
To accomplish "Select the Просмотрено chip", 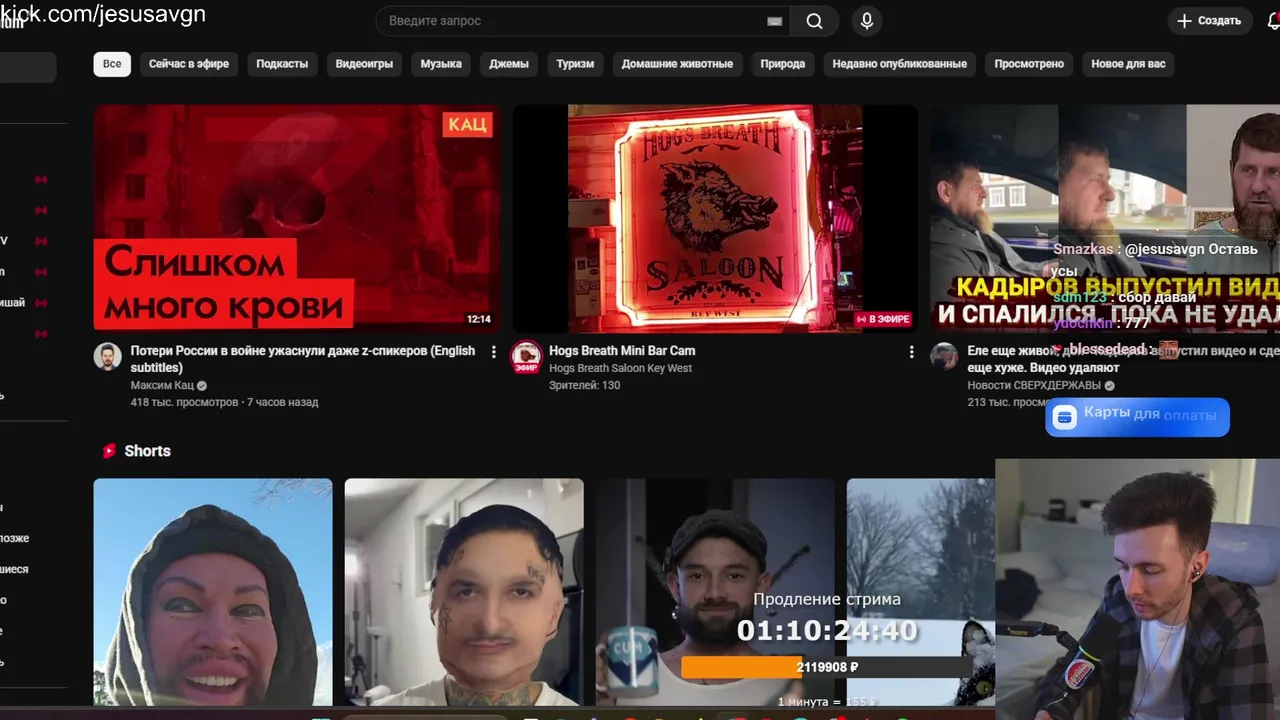I will (1029, 64).
